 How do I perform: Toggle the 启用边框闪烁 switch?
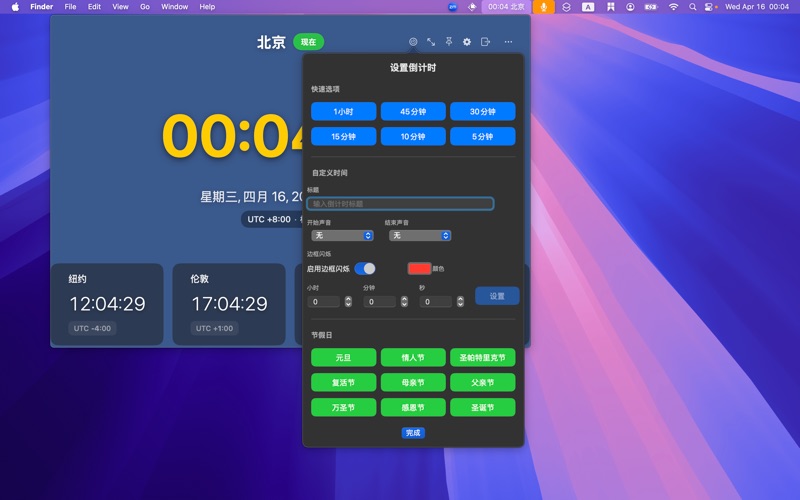click(365, 268)
